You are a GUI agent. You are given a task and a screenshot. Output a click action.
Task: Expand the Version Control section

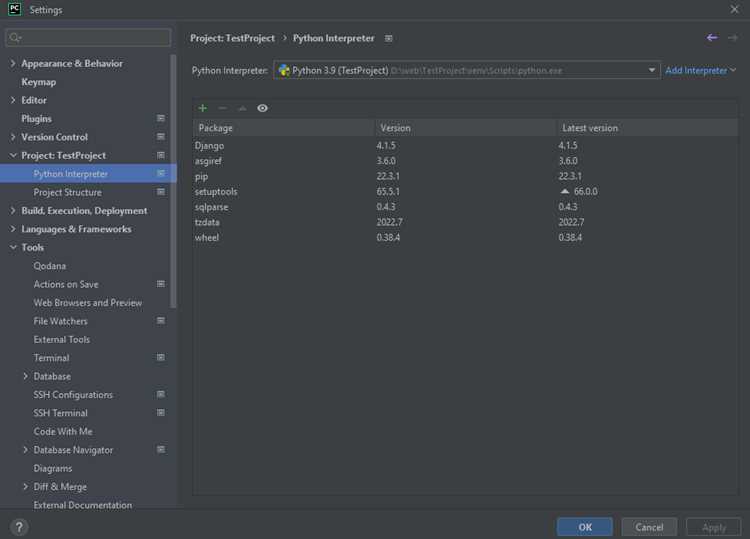tap(13, 137)
